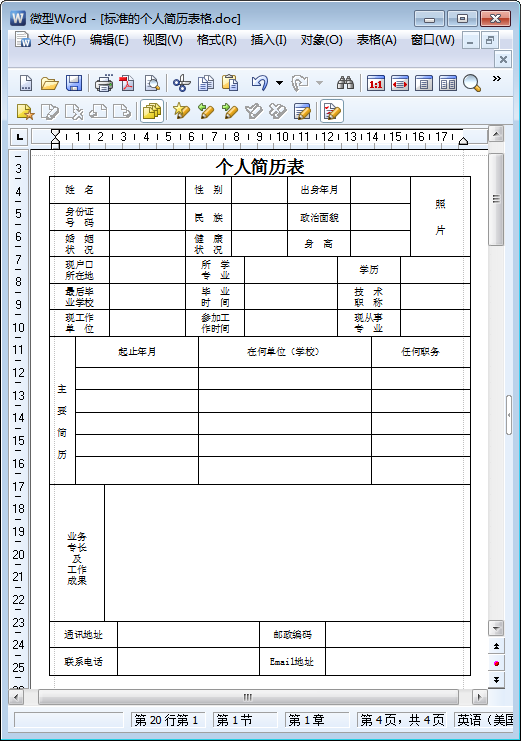The image size is (521, 741).
Task: Jump to next page button
Action: [x=496, y=680]
